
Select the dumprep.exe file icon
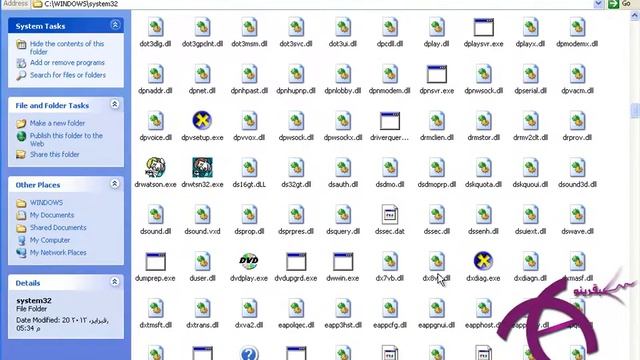156,261
